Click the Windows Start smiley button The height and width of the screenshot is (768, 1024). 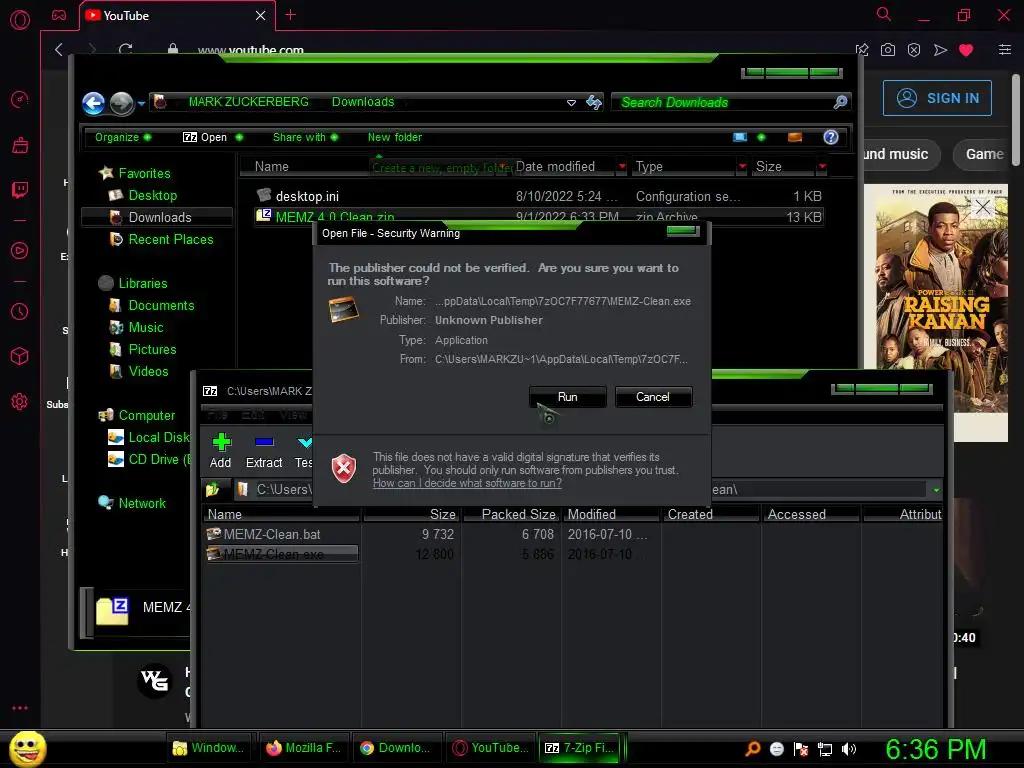[27, 748]
